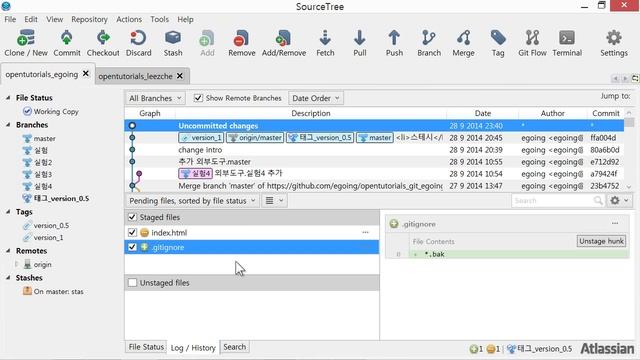Select the Add/Remove toolbar icon
640x360 pixels.
pos(283,38)
